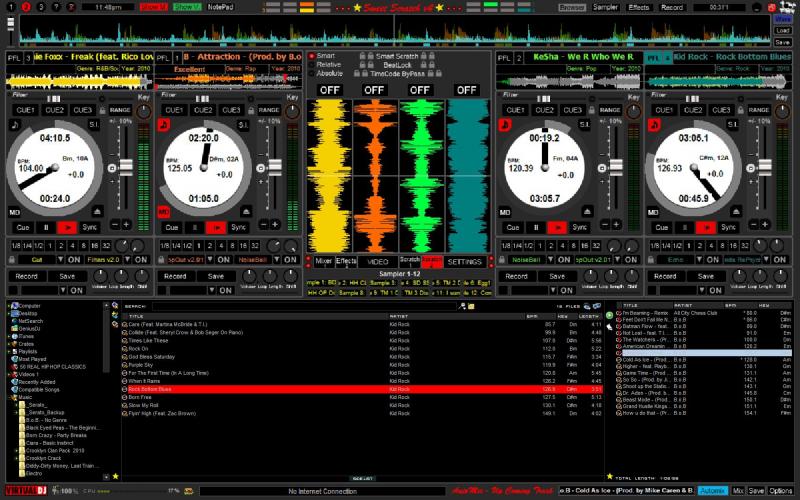This screenshot has height=500, width=800.
Task: Toggle PFL headphone cue on deck 2 (Ke$ha)
Action: tap(504, 58)
